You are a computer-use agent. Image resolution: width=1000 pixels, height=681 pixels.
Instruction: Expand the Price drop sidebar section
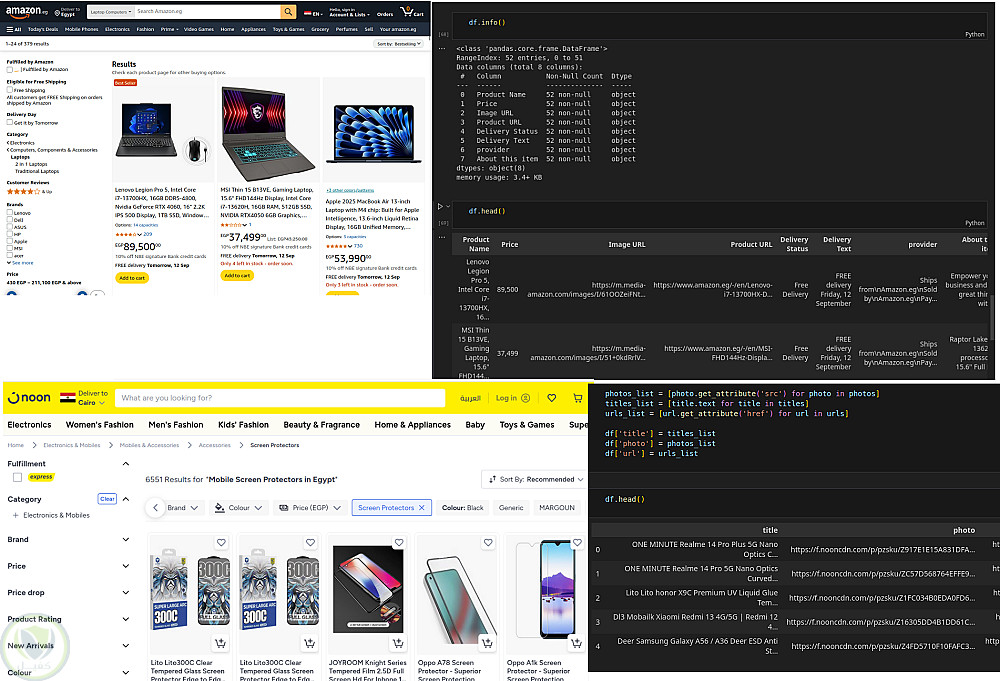126,592
